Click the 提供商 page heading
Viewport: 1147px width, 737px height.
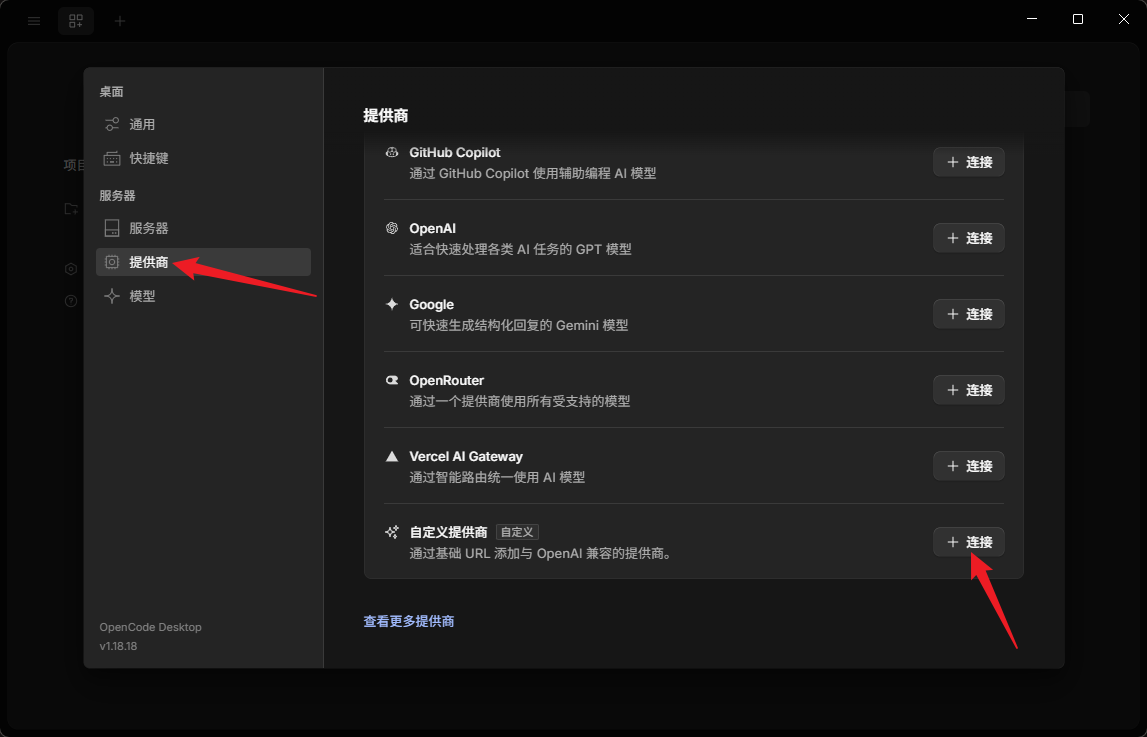(x=386, y=116)
